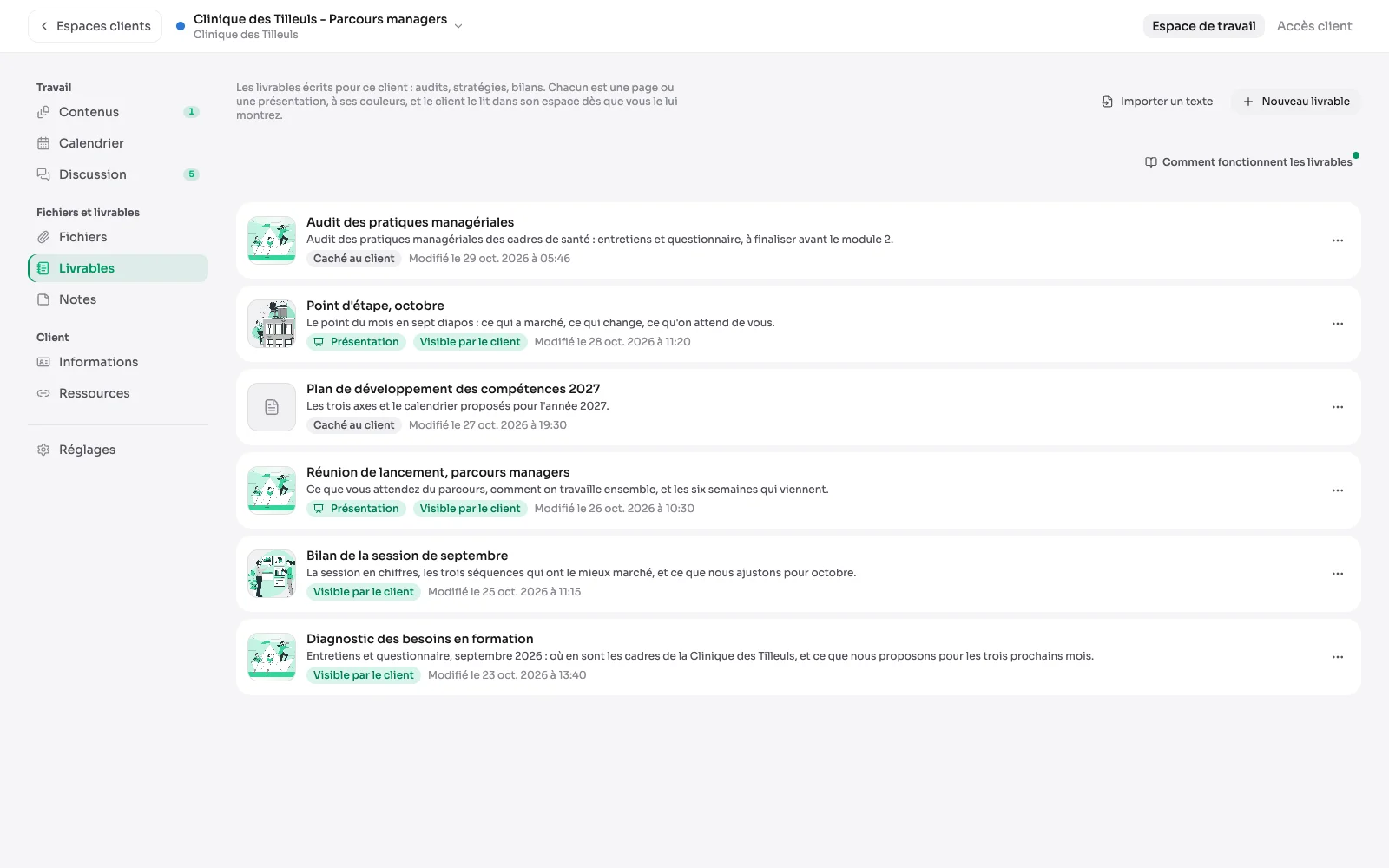Image resolution: width=1389 pixels, height=868 pixels.
Task: Open options menu for Bilan de la session de septembre
Action: [x=1338, y=574]
